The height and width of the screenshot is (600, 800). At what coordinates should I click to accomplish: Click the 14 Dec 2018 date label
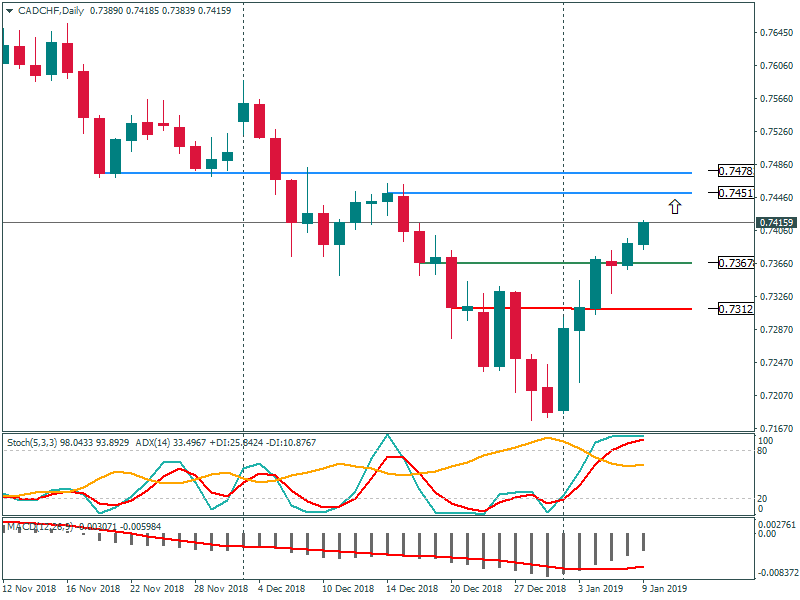click(412, 588)
